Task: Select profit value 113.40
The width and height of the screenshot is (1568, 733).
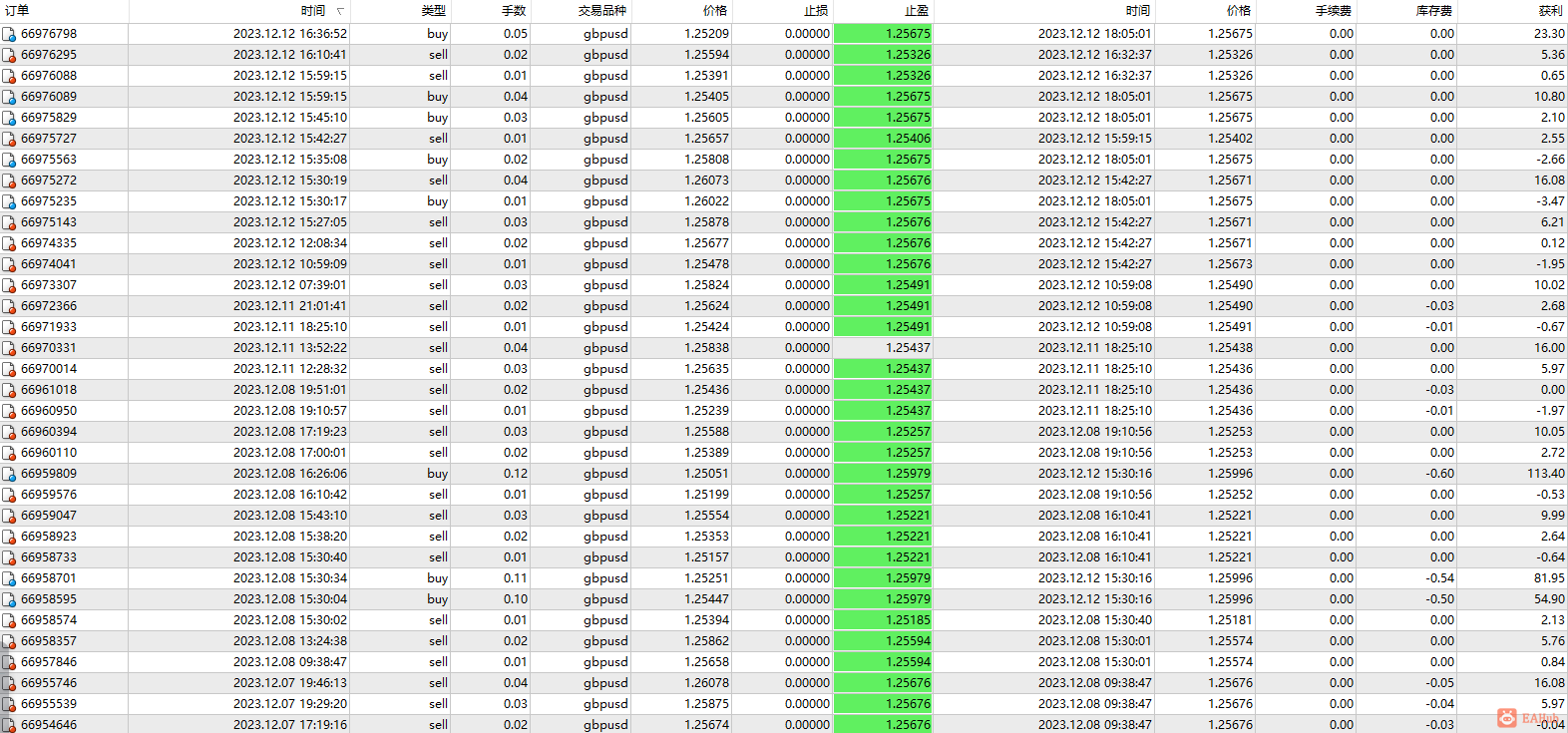Action: pos(1545,474)
